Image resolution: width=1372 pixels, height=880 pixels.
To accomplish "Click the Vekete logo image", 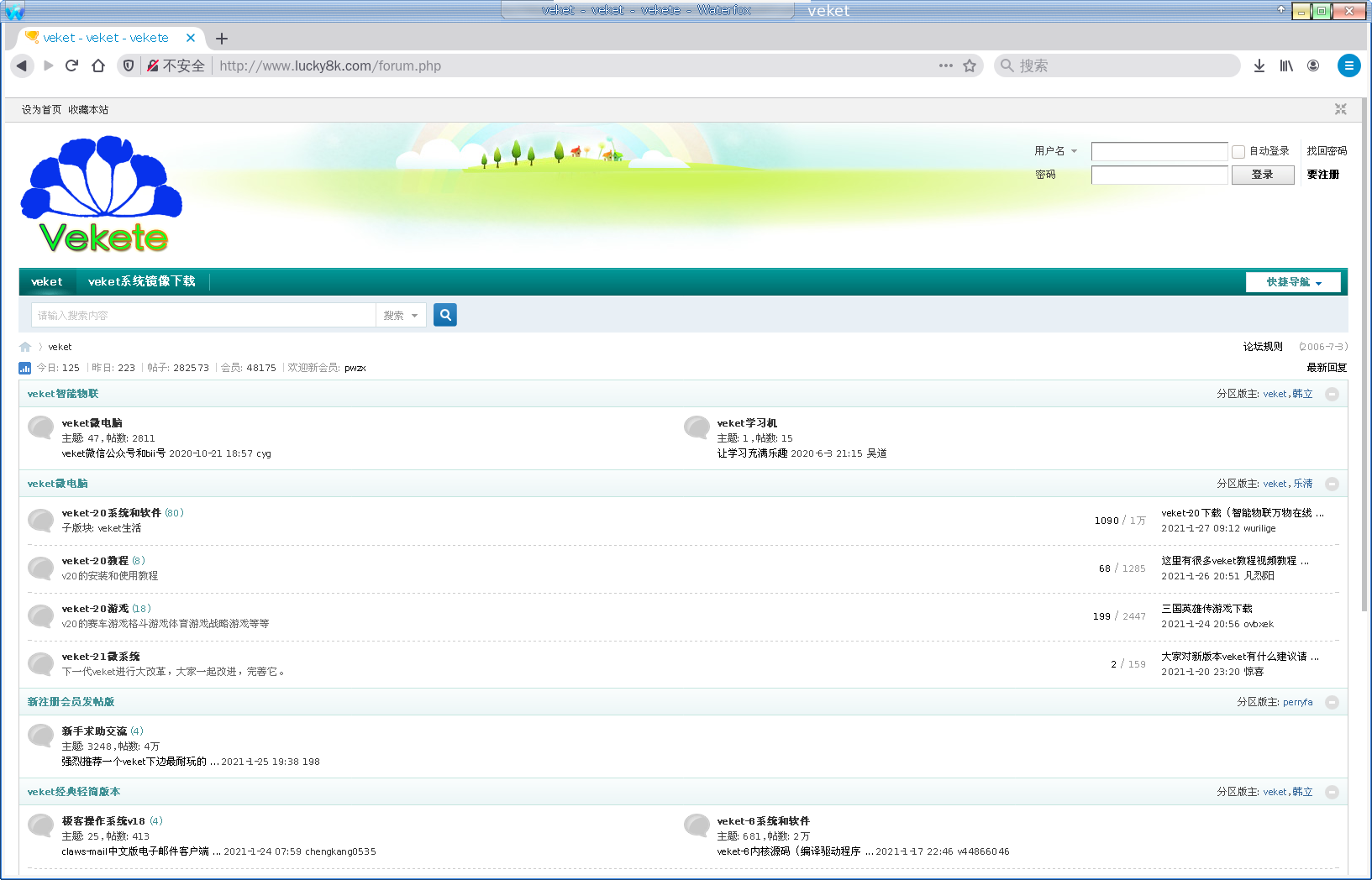I will coord(100,193).
